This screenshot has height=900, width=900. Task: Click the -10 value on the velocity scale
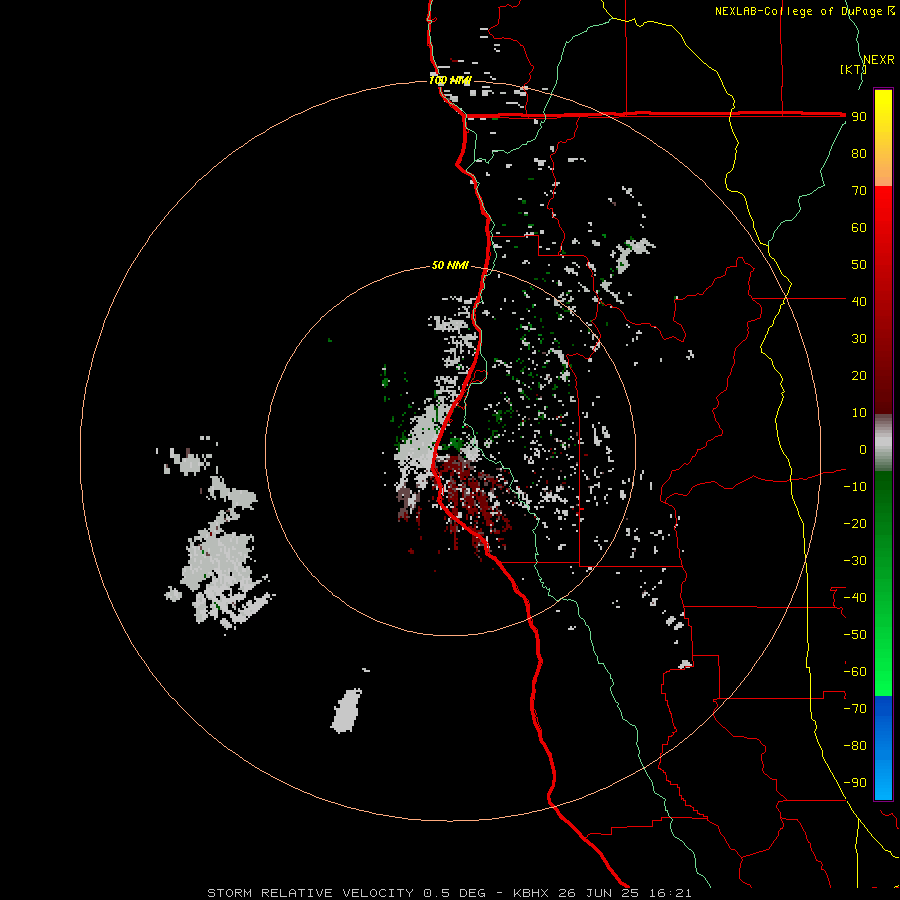click(x=855, y=487)
